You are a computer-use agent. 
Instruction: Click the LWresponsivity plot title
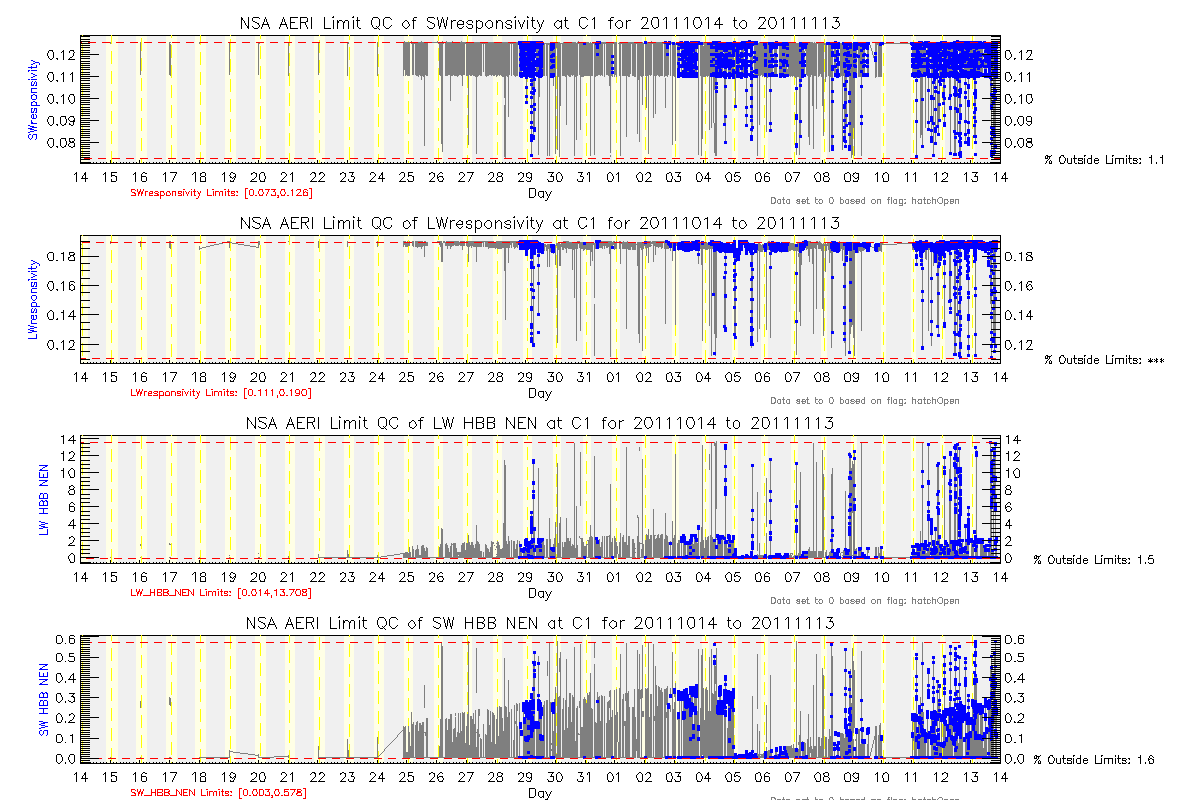[539, 223]
